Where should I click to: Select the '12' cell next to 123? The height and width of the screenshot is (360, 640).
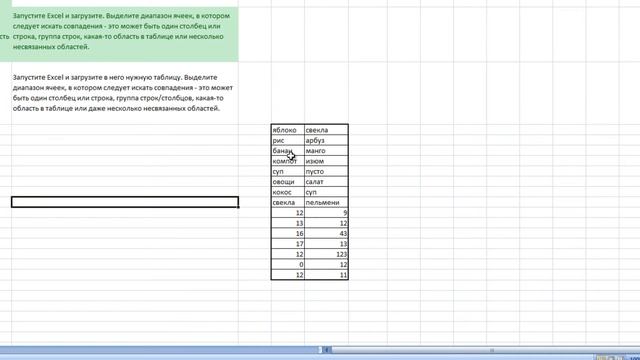click(x=288, y=254)
